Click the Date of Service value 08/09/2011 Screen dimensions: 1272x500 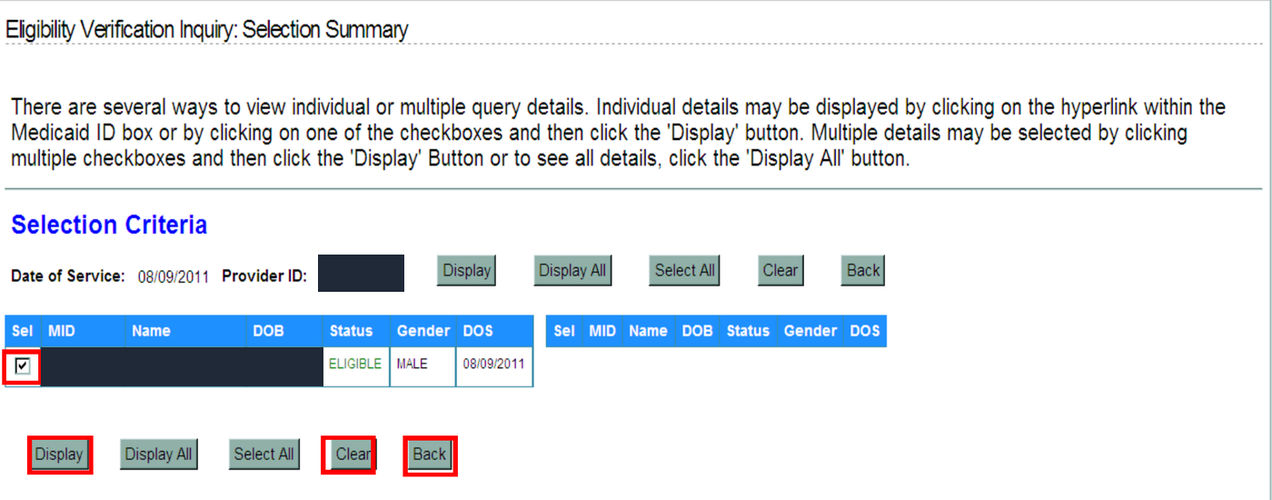[173, 276]
